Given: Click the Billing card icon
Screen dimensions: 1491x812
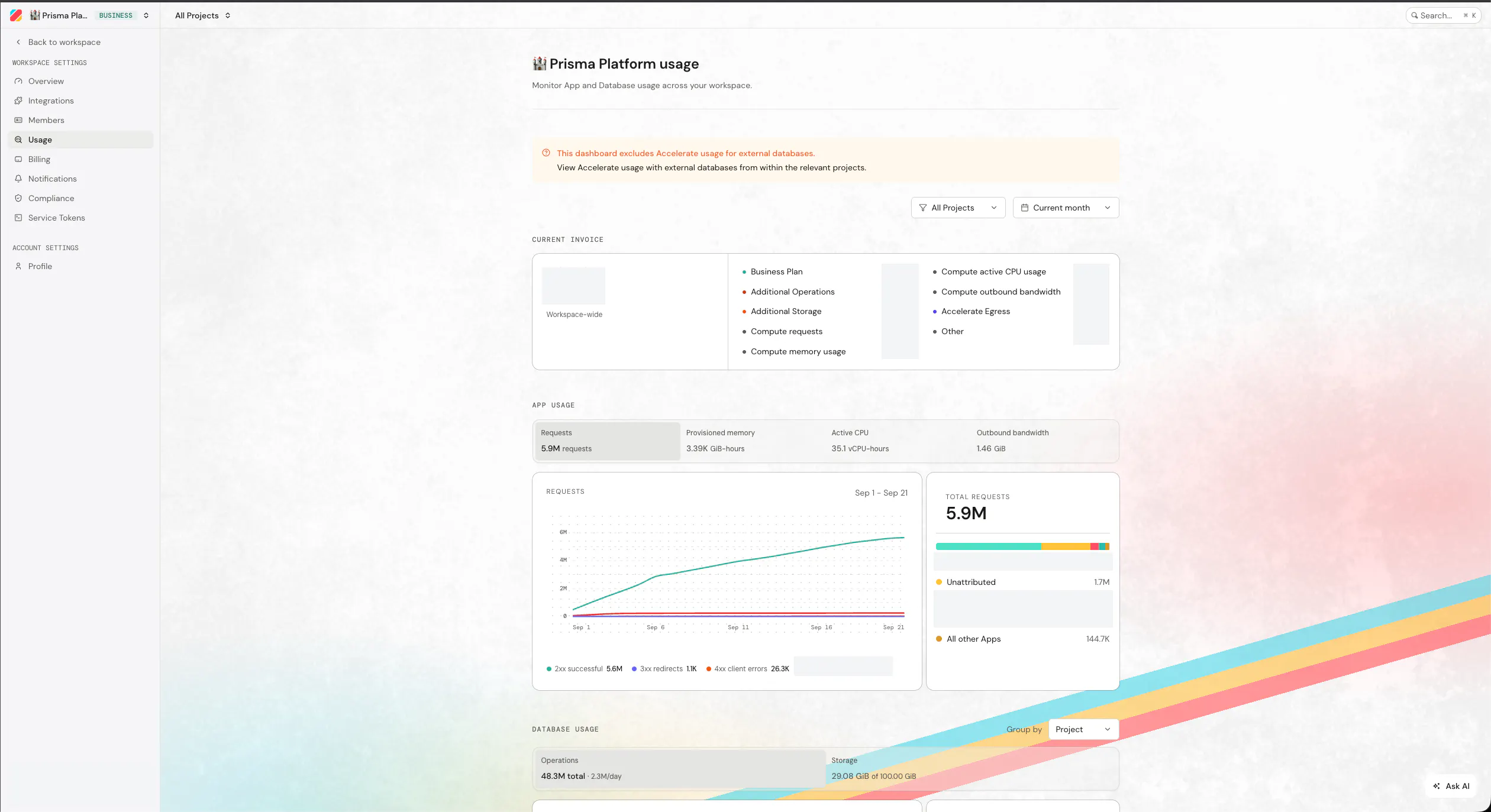Looking at the screenshot, I should tap(18, 159).
